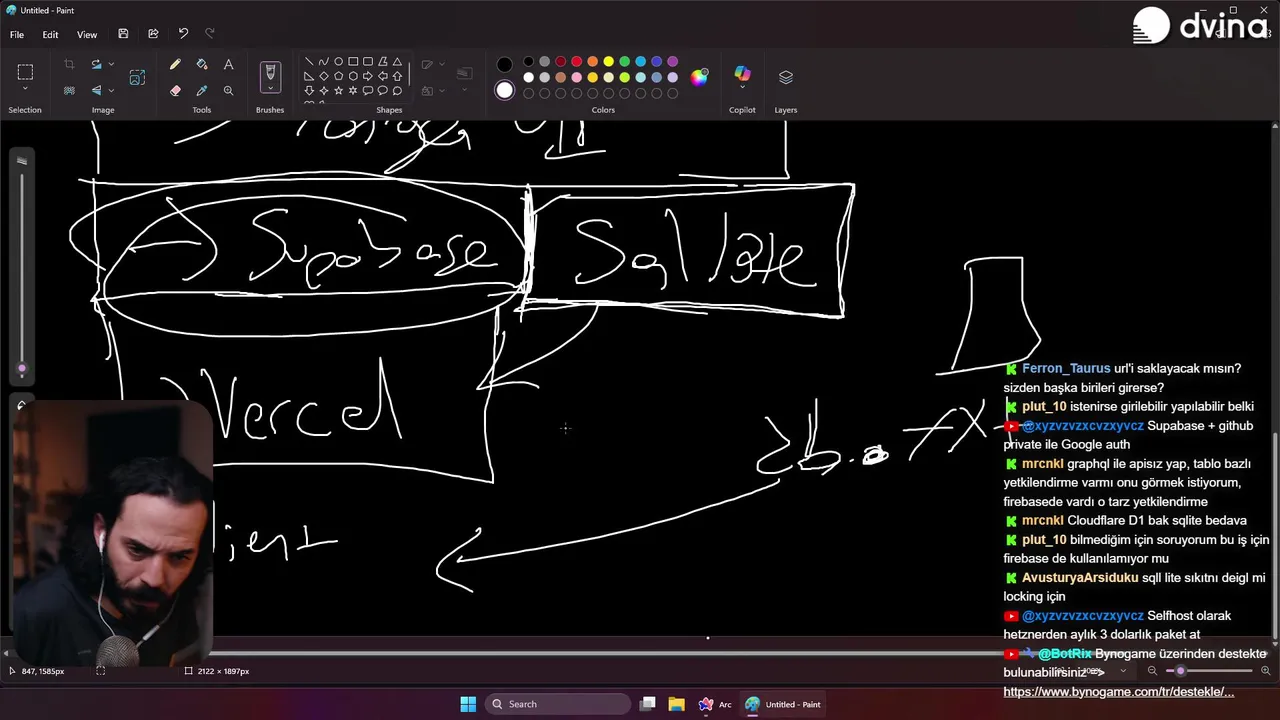Click the Rotate image icon

(96, 64)
